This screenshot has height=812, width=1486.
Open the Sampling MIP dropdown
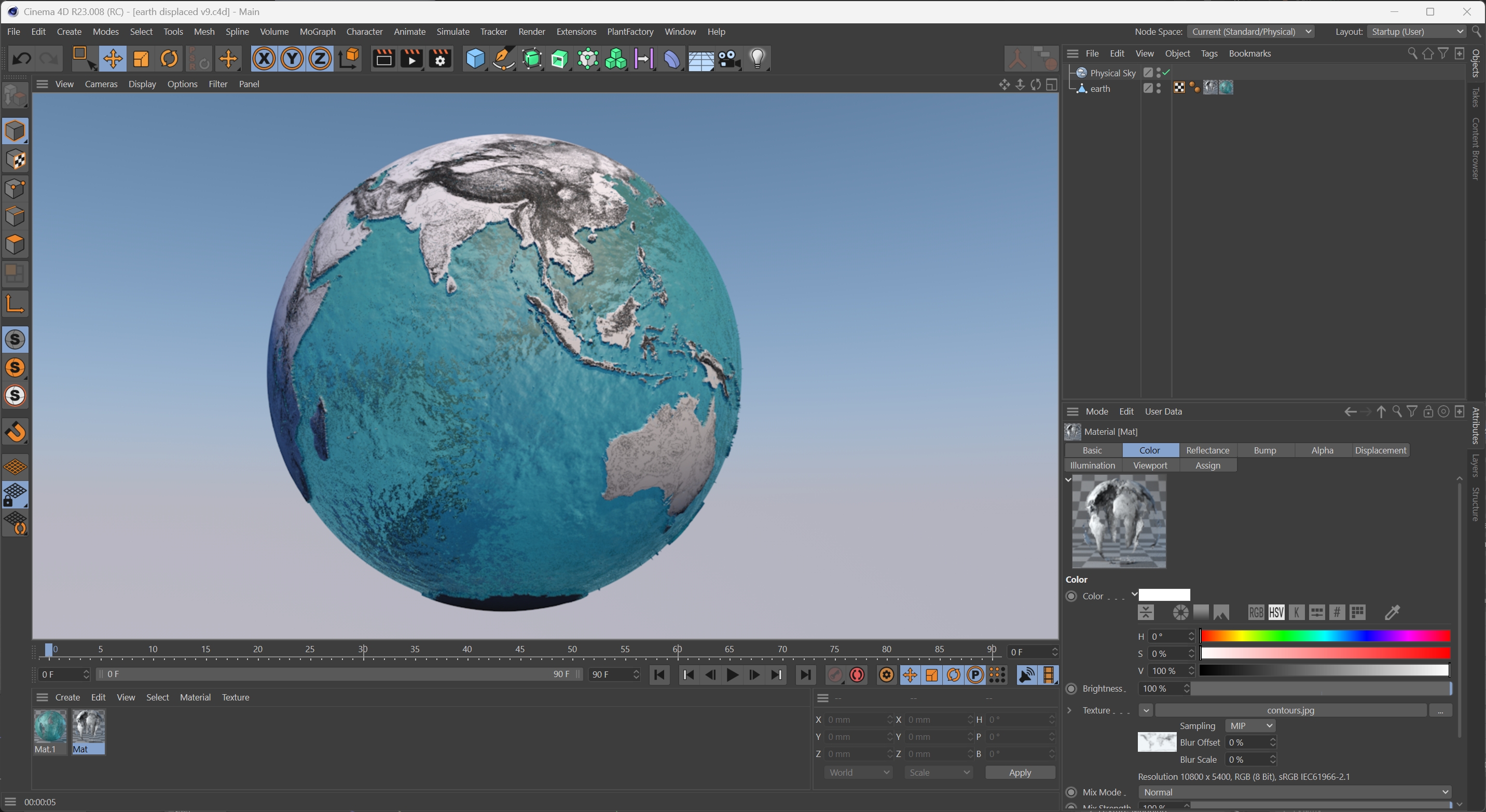pos(1249,725)
